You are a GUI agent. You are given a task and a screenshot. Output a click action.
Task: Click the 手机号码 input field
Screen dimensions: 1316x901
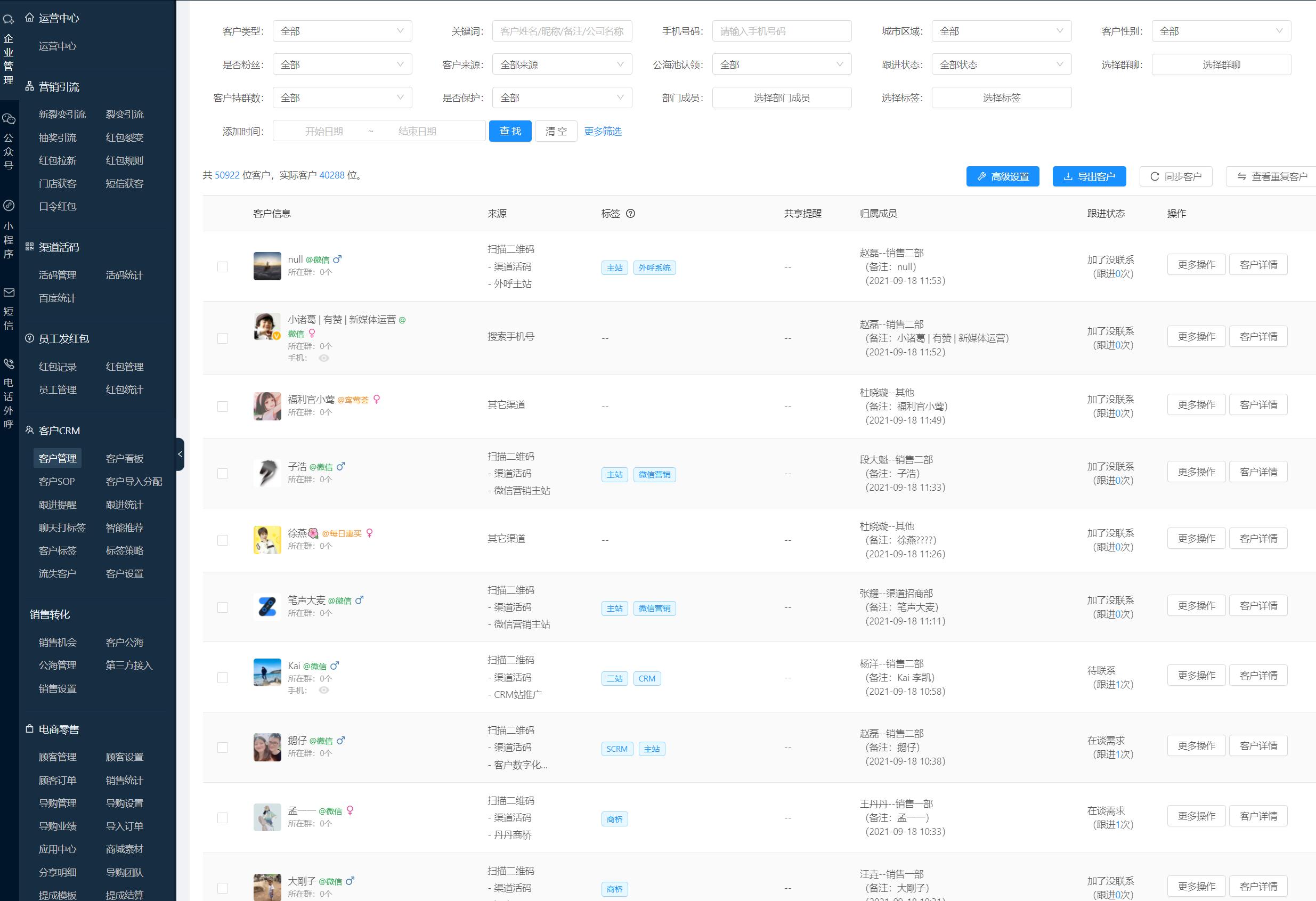coord(781,31)
